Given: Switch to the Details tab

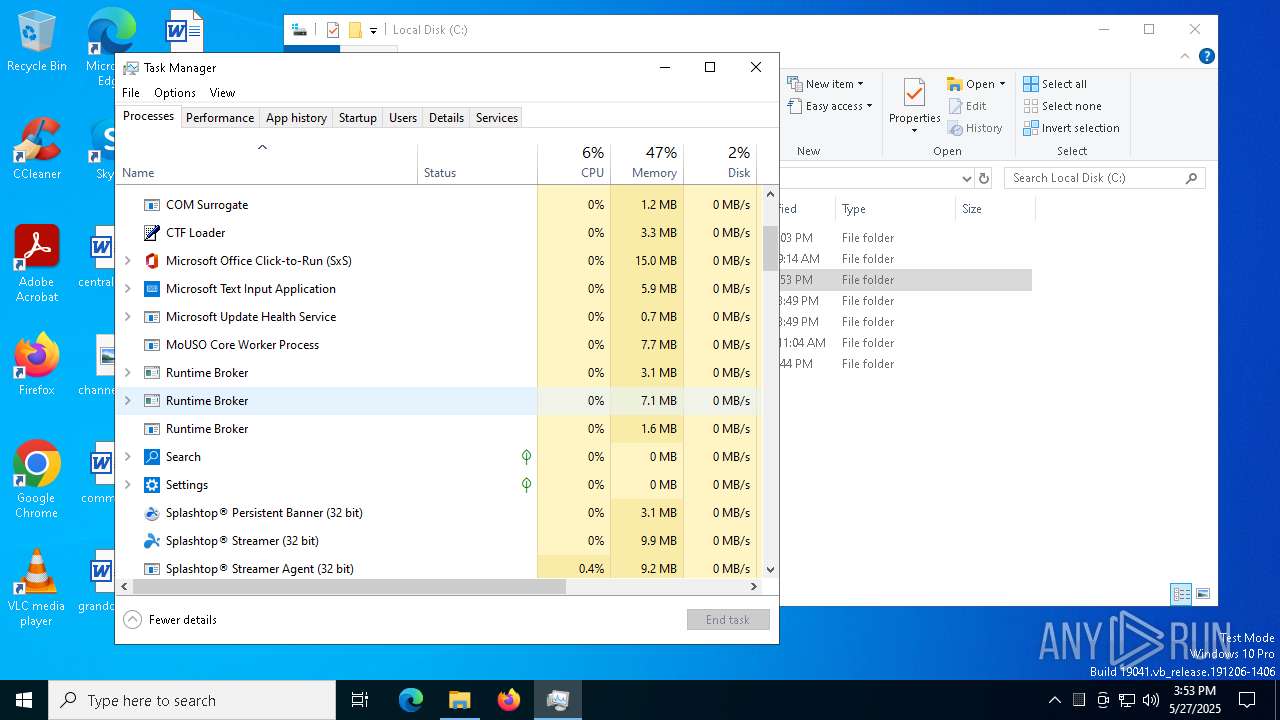Looking at the screenshot, I should pyautogui.click(x=446, y=118).
